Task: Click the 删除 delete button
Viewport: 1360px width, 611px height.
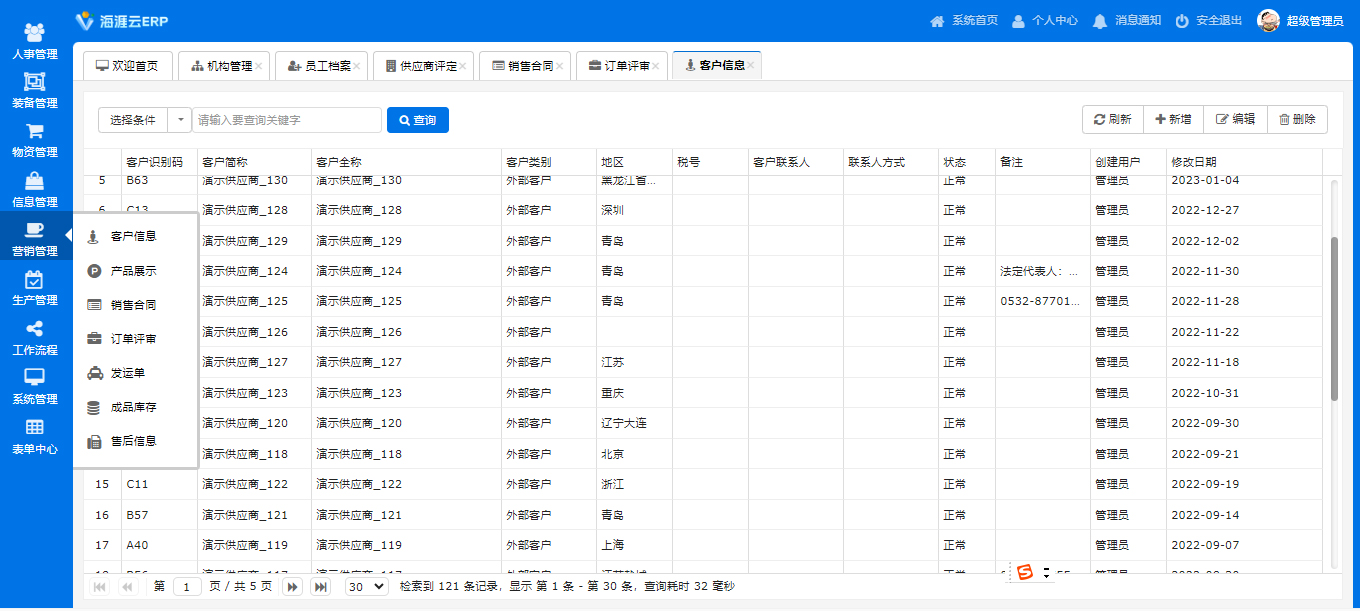Action: pos(1297,119)
